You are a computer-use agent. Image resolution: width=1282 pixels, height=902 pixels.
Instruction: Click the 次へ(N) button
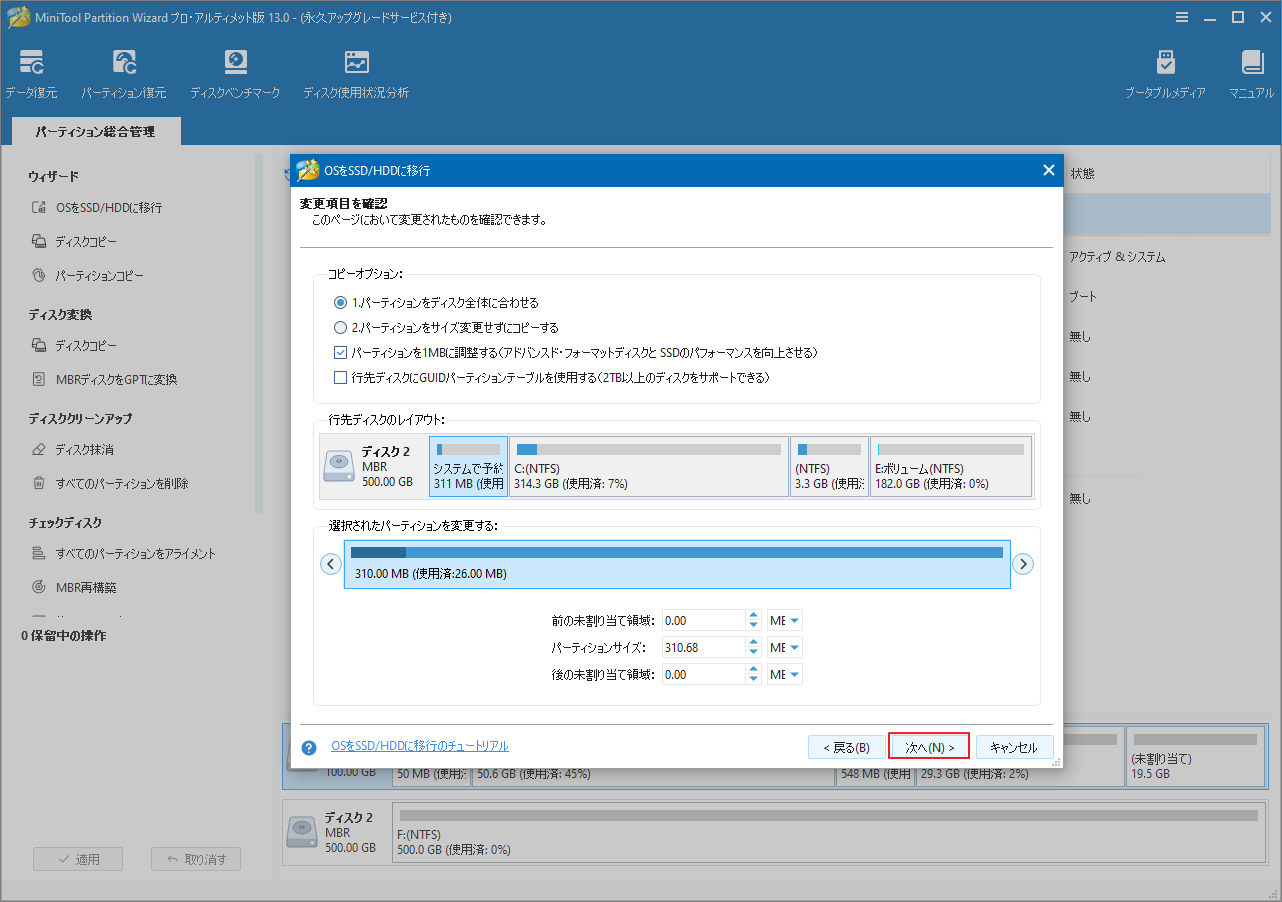point(928,745)
